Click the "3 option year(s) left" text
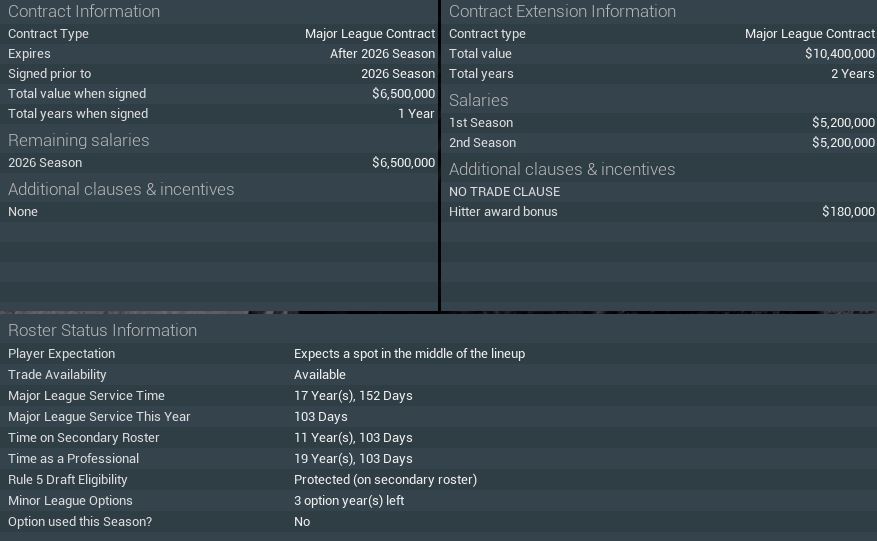The height and width of the screenshot is (541, 877). (349, 501)
